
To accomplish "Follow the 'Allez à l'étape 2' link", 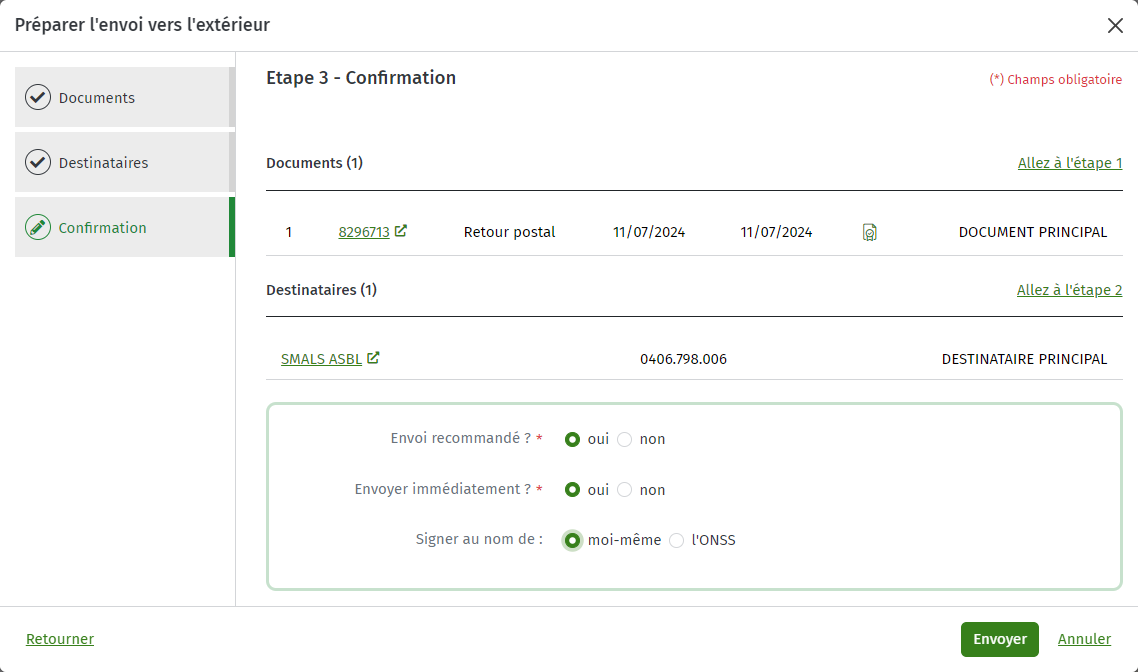I will click(x=1069, y=290).
